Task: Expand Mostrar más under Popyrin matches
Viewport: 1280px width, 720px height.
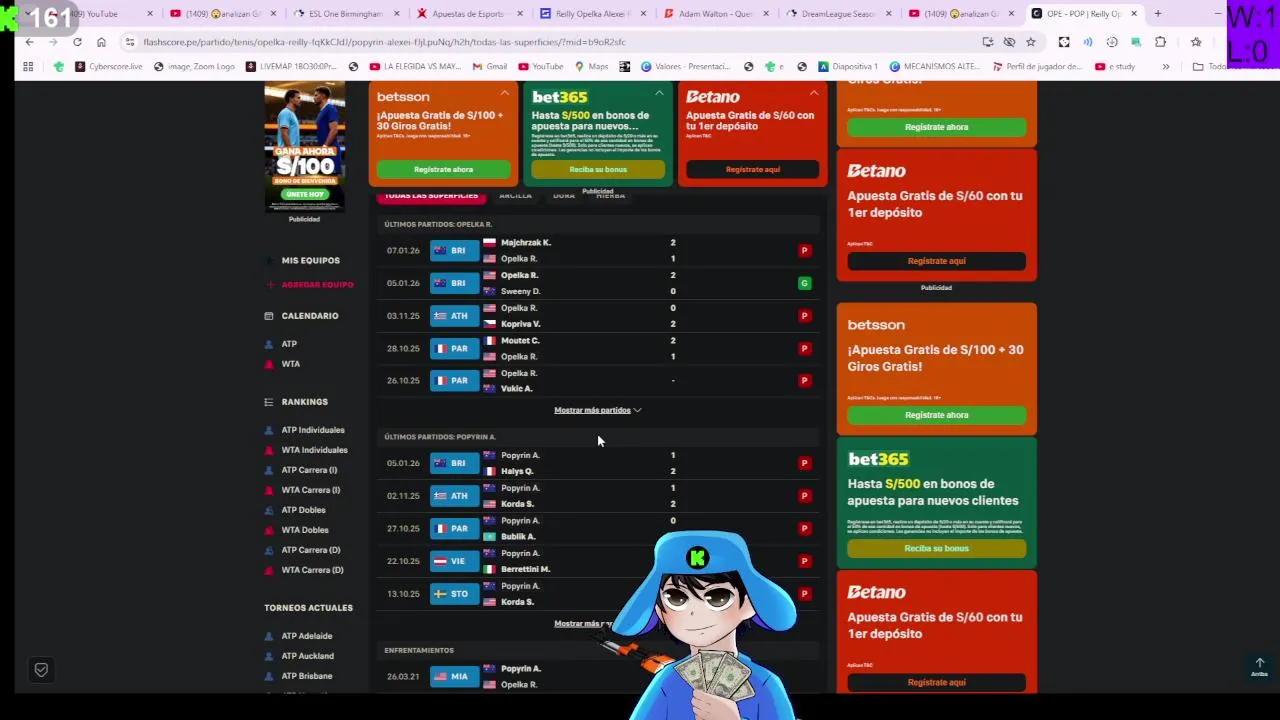Action: (x=585, y=624)
